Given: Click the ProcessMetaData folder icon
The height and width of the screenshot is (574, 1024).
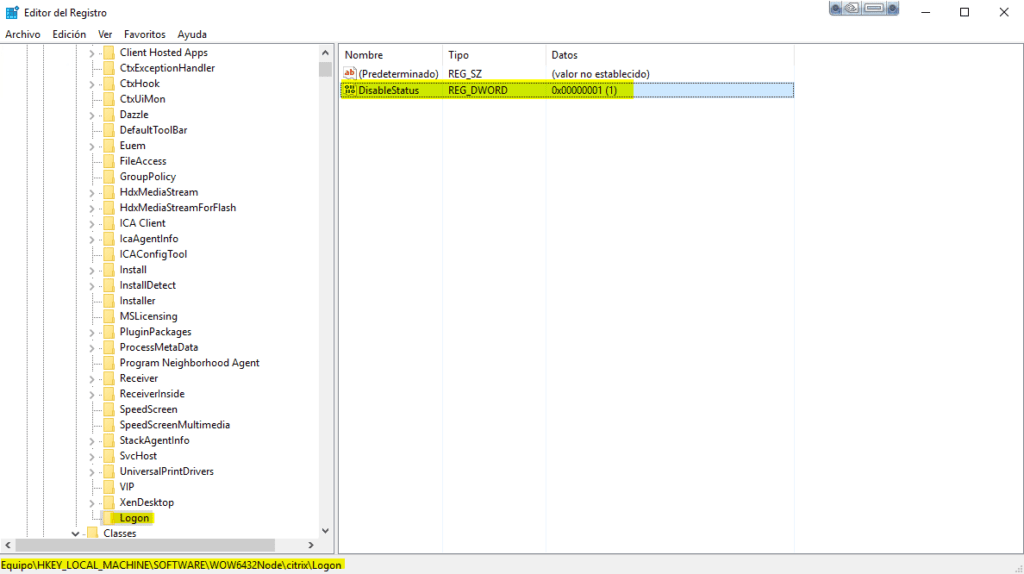Looking at the screenshot, I should pyautogui.click(x=109, y=347).
